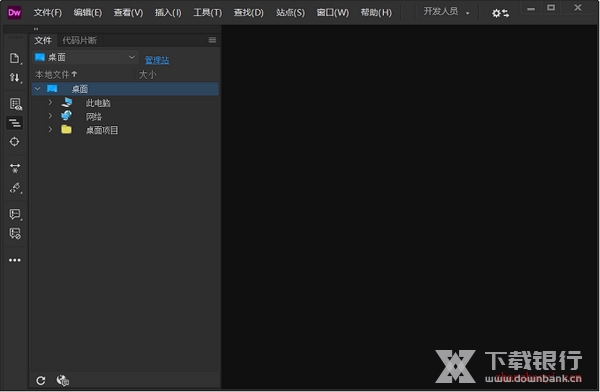Click the 此电脑 computer icon
This screenshot has height=392, width=600.
[67, 102]
